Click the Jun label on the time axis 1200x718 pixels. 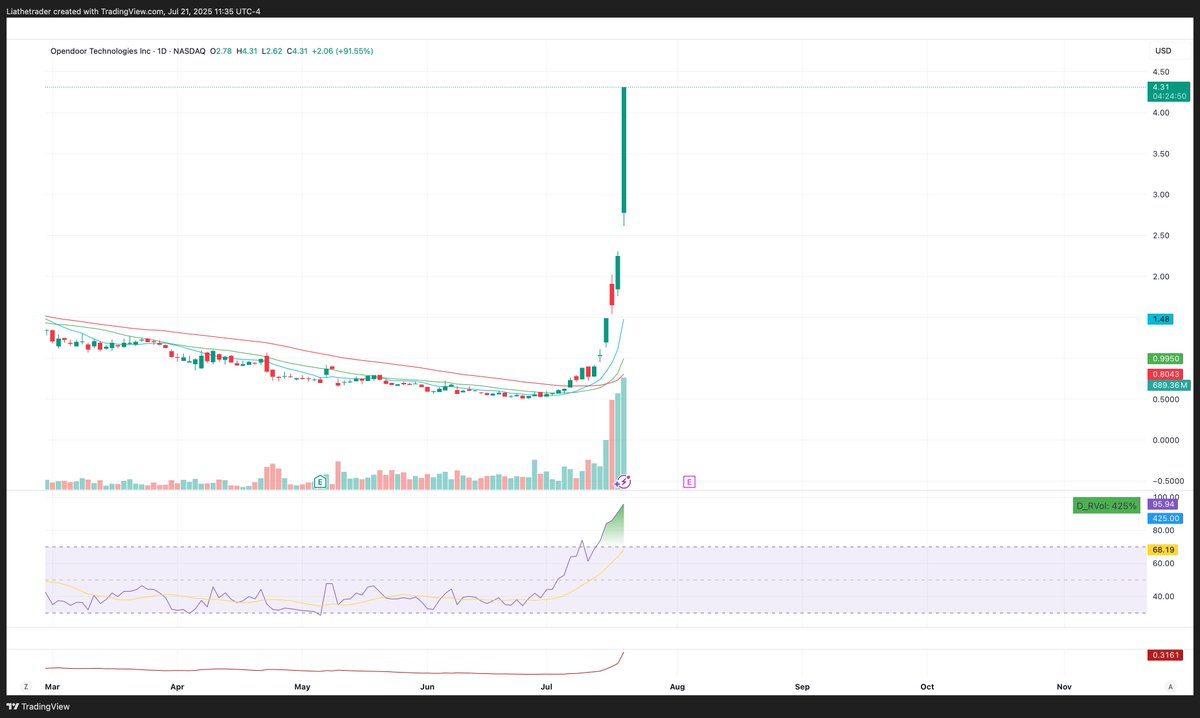tap(427, 687)
